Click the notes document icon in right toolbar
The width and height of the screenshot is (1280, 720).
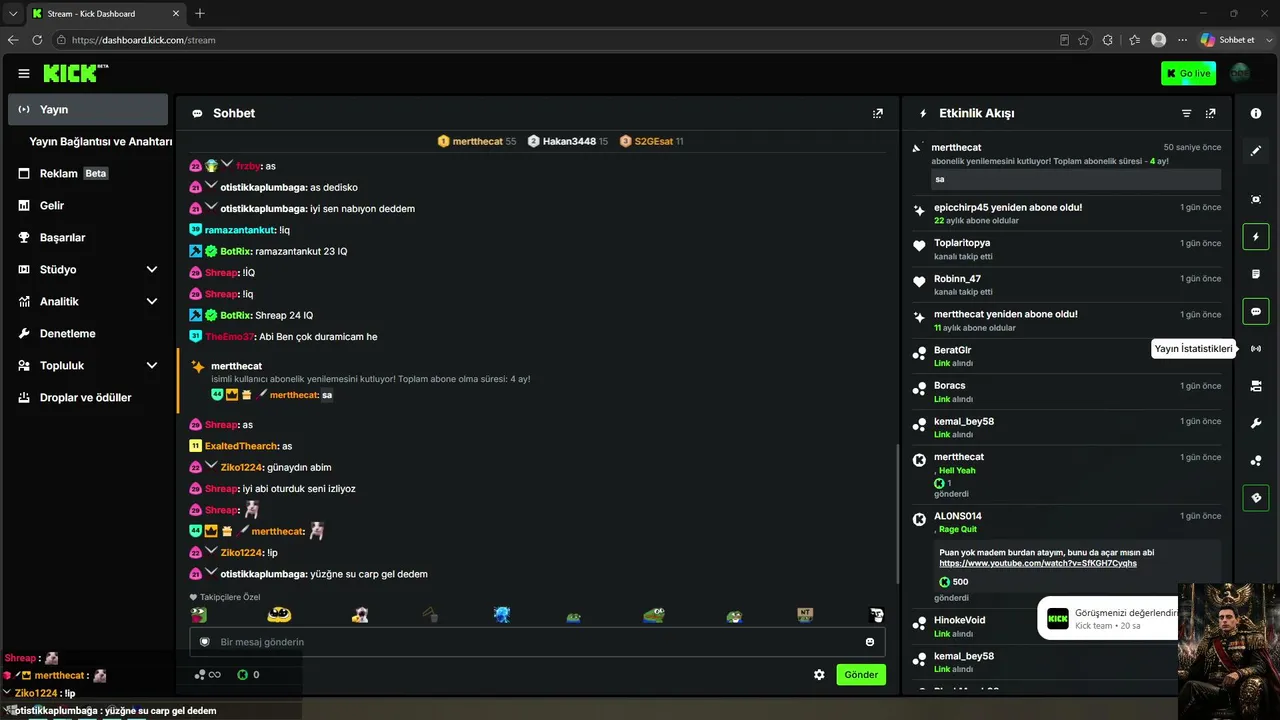pyautogui.click(x=1256, y=274)
